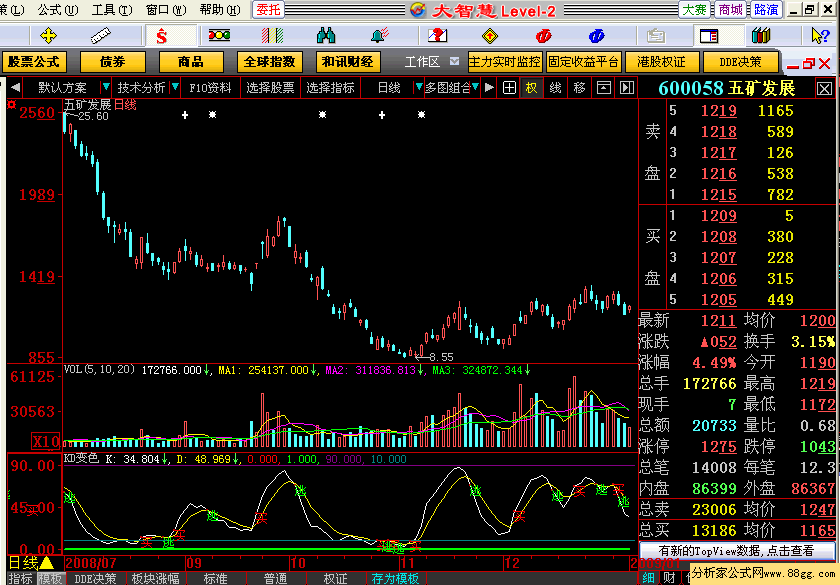840x585 pixels.
Task: Open the 多图组合 dropdown arrow
Action: coord(475,87)
